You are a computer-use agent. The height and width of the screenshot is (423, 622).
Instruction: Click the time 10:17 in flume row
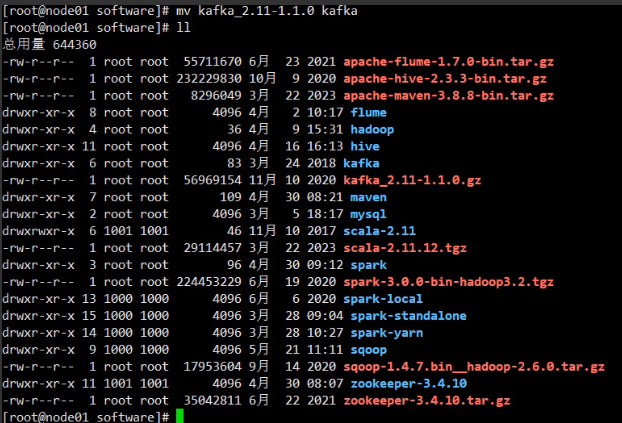[325, 113]
